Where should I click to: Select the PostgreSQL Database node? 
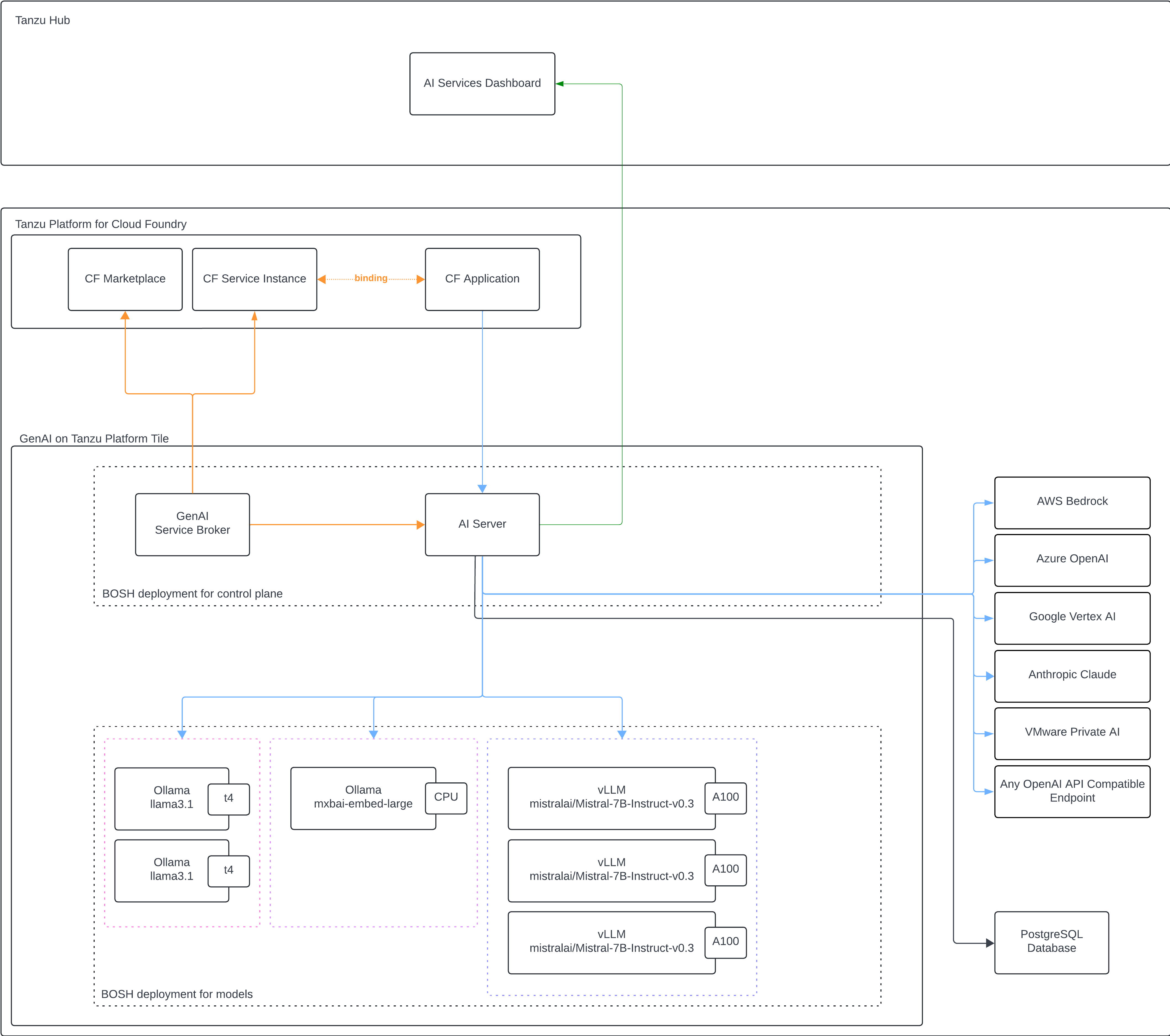[x=1052, y=942]
